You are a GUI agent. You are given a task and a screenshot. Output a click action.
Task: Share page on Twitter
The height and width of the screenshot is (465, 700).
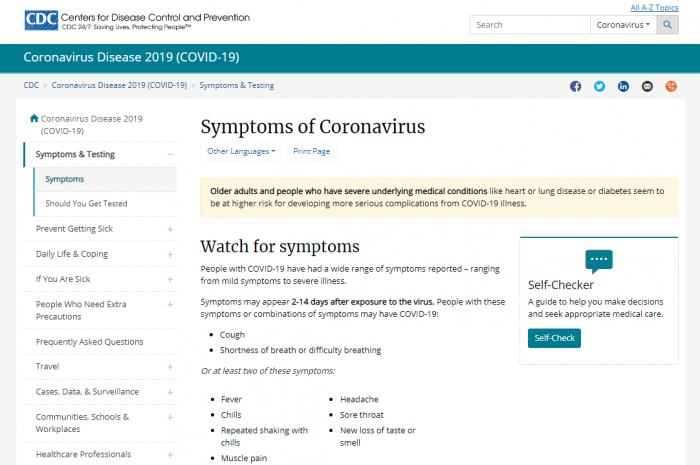coord(599,86)
